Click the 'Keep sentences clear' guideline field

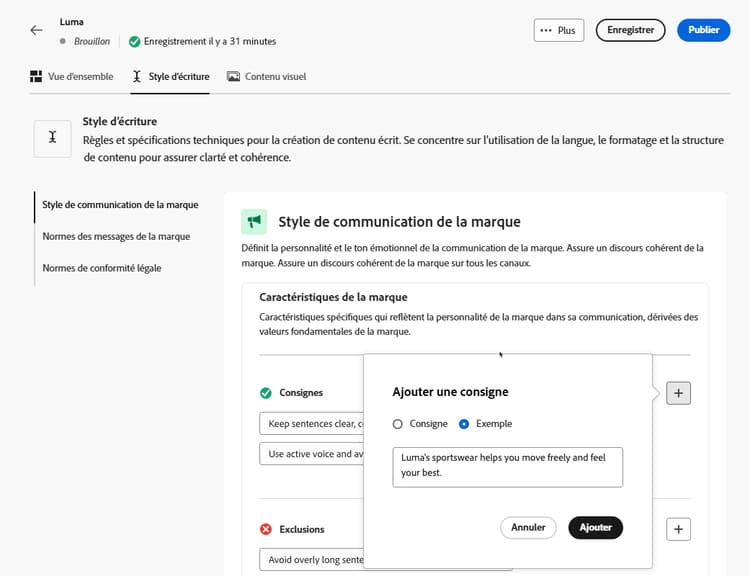pos(312,423)
